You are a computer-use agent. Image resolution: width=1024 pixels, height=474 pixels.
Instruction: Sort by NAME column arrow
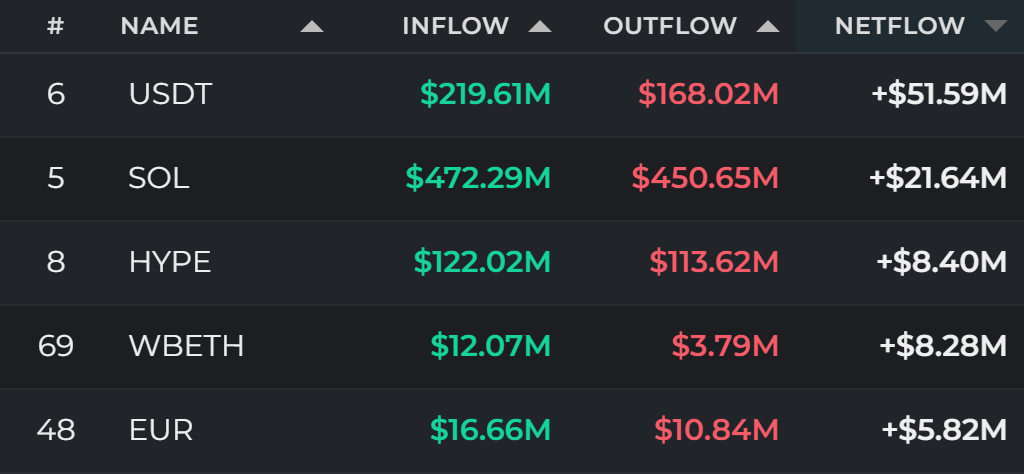tap(312, 26)
